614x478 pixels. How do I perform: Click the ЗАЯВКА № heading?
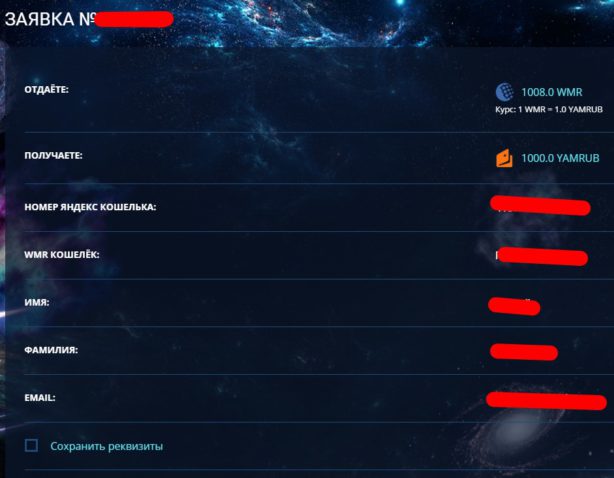49,19
